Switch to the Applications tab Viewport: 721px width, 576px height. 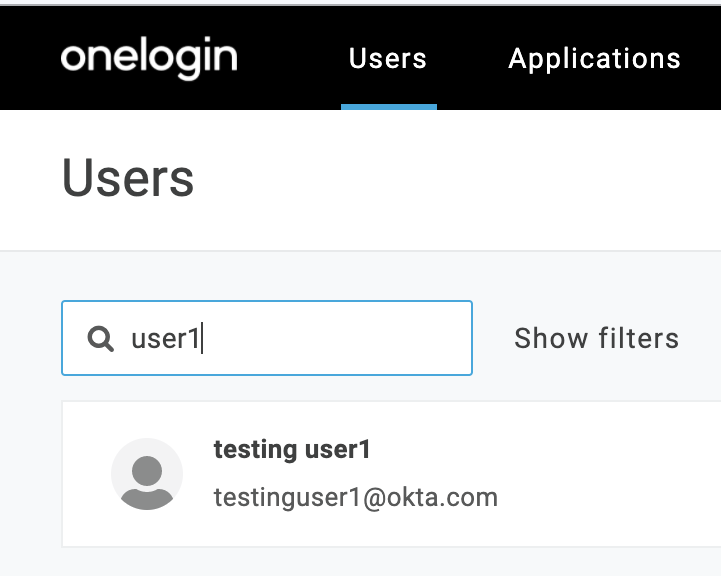594,58
